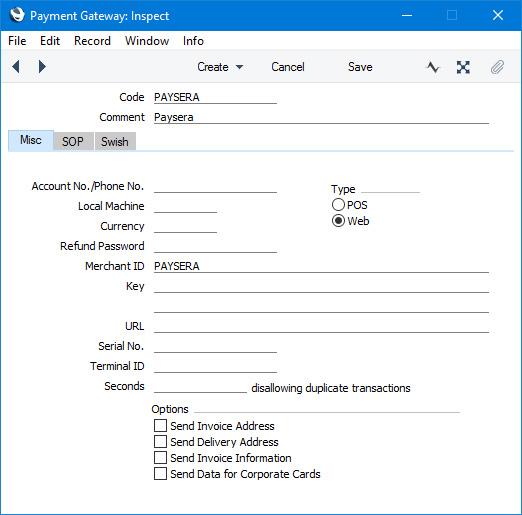
Task: Minimize the Payment Gateway window
Action: (407, 15)
